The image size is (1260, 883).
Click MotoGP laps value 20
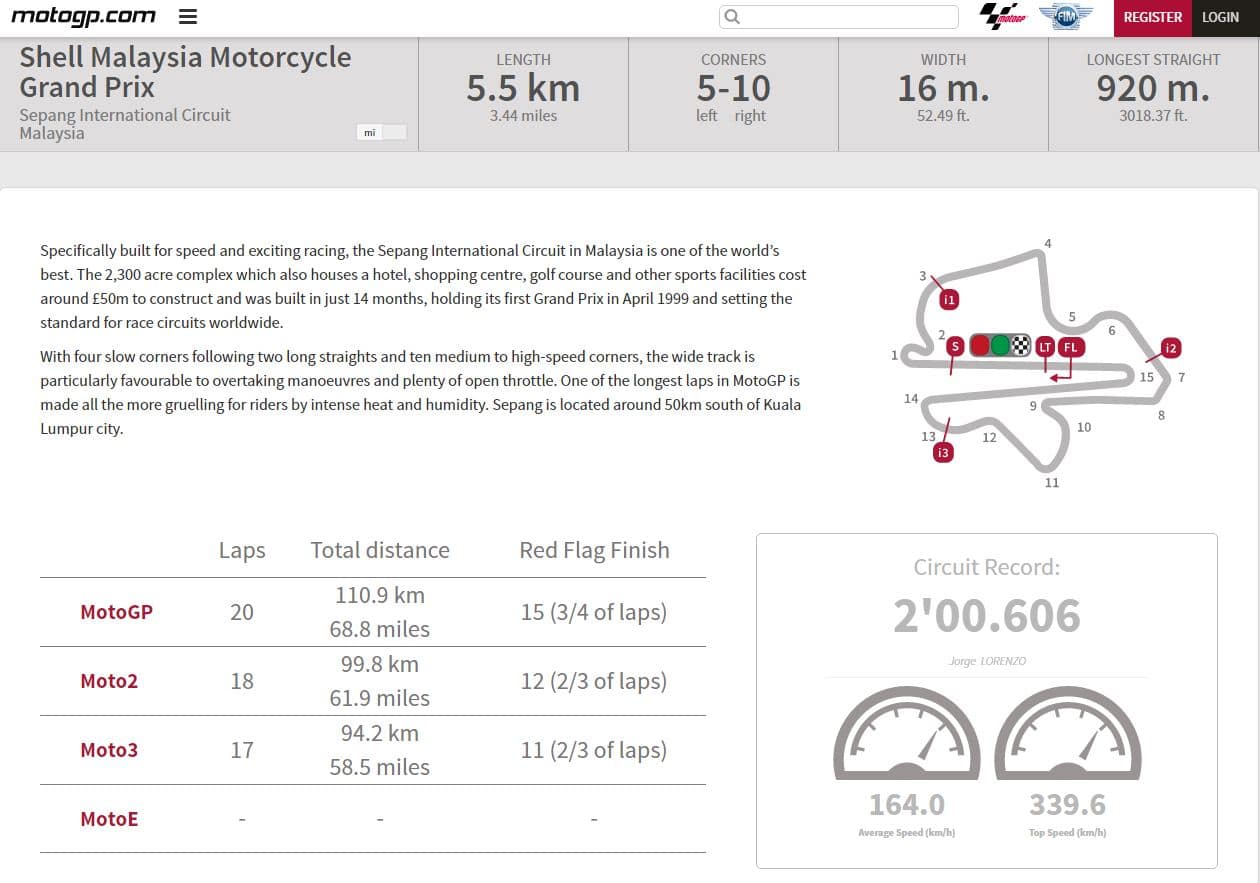pos(242,612)
